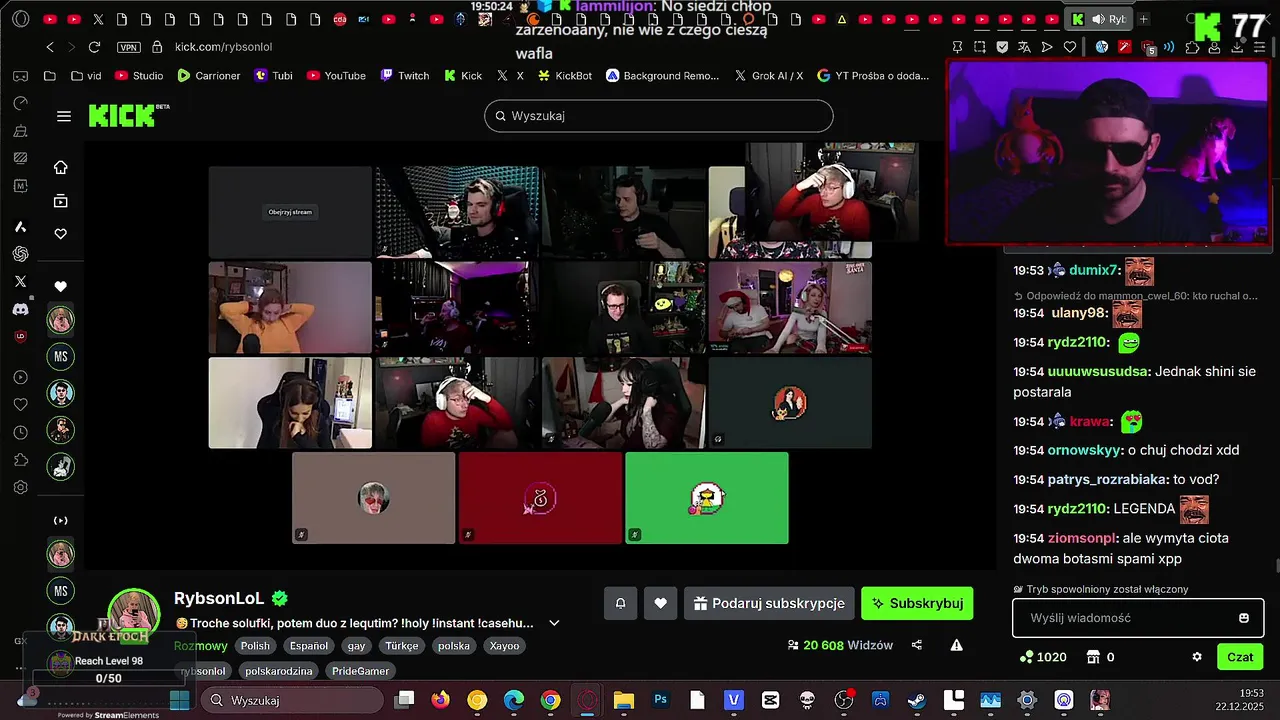Click the Rozmowy category link
1280x720 pixels.
tap(201, 646)
